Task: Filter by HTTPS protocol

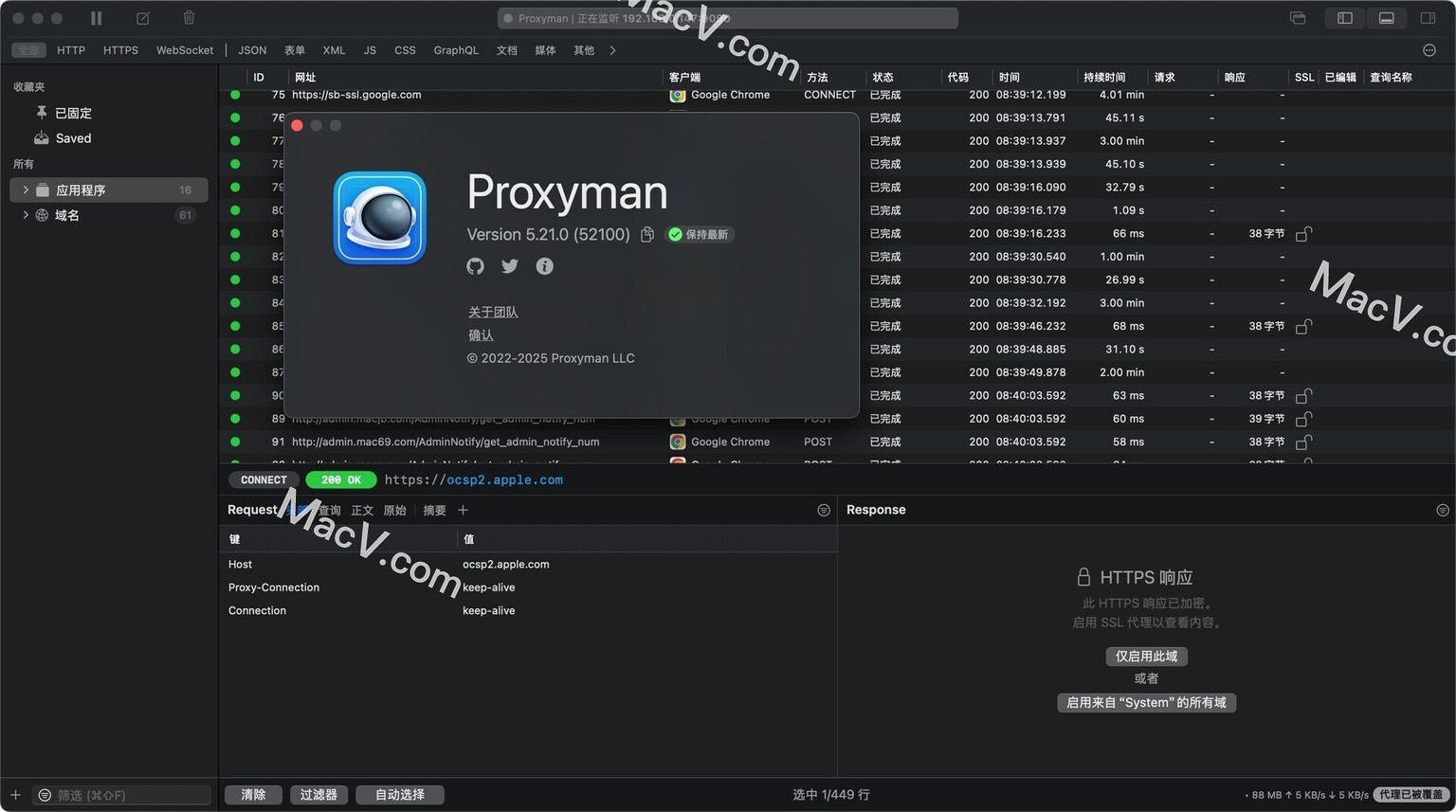Action: (120, 50)
